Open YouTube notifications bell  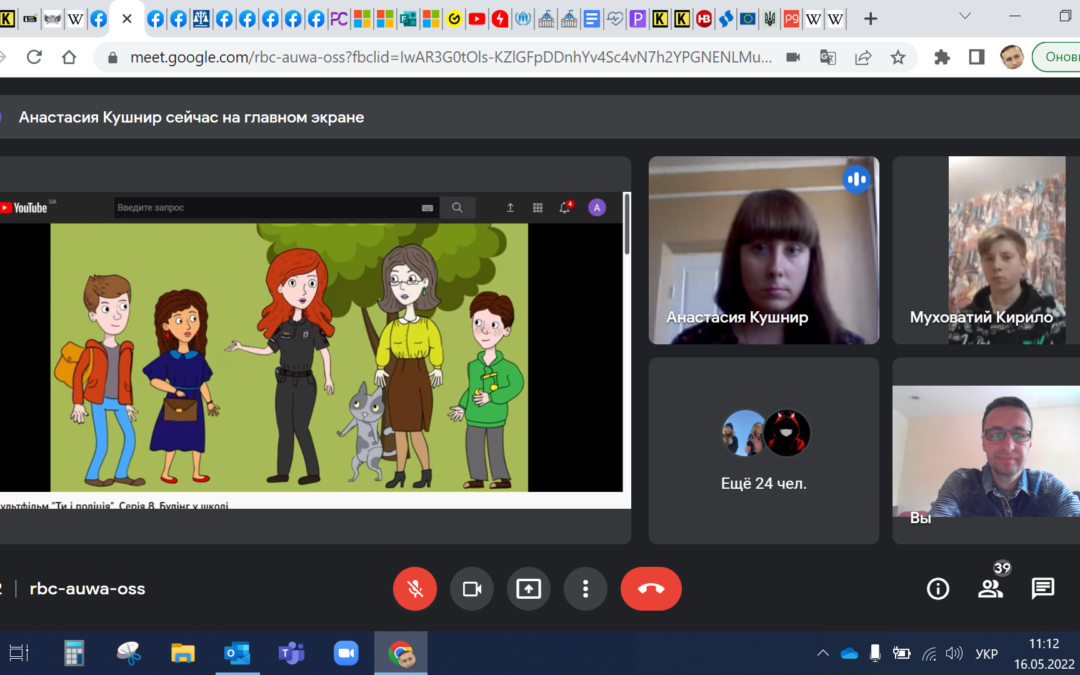click(565, 207)
